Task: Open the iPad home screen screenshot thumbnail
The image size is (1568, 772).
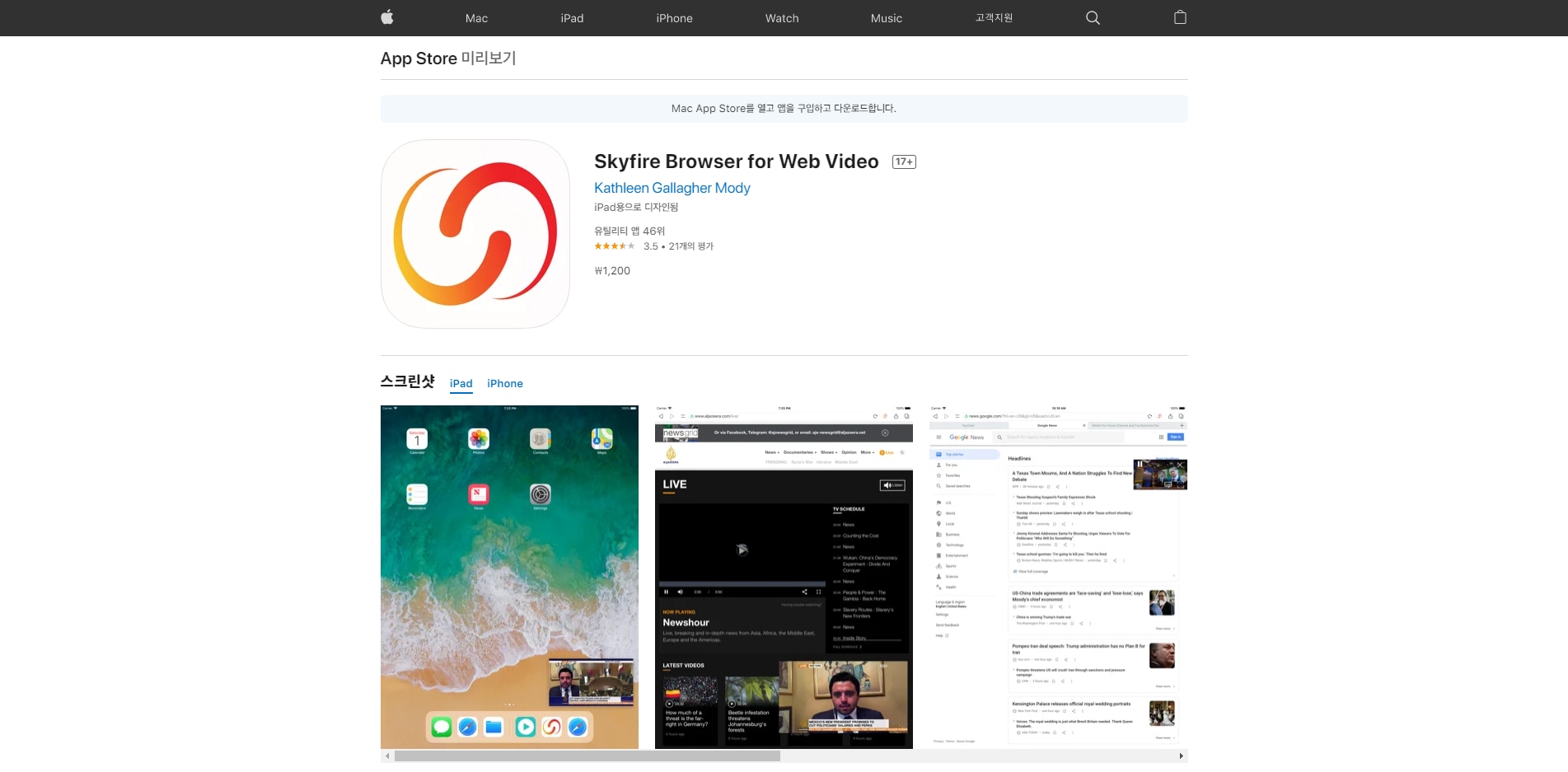Action: [509, 577]
